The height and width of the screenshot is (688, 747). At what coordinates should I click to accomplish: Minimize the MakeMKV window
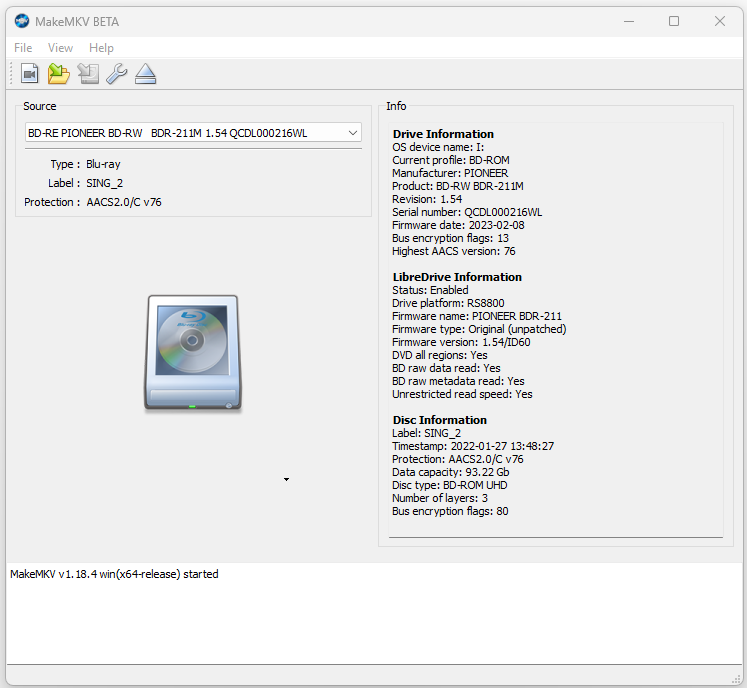629,21
